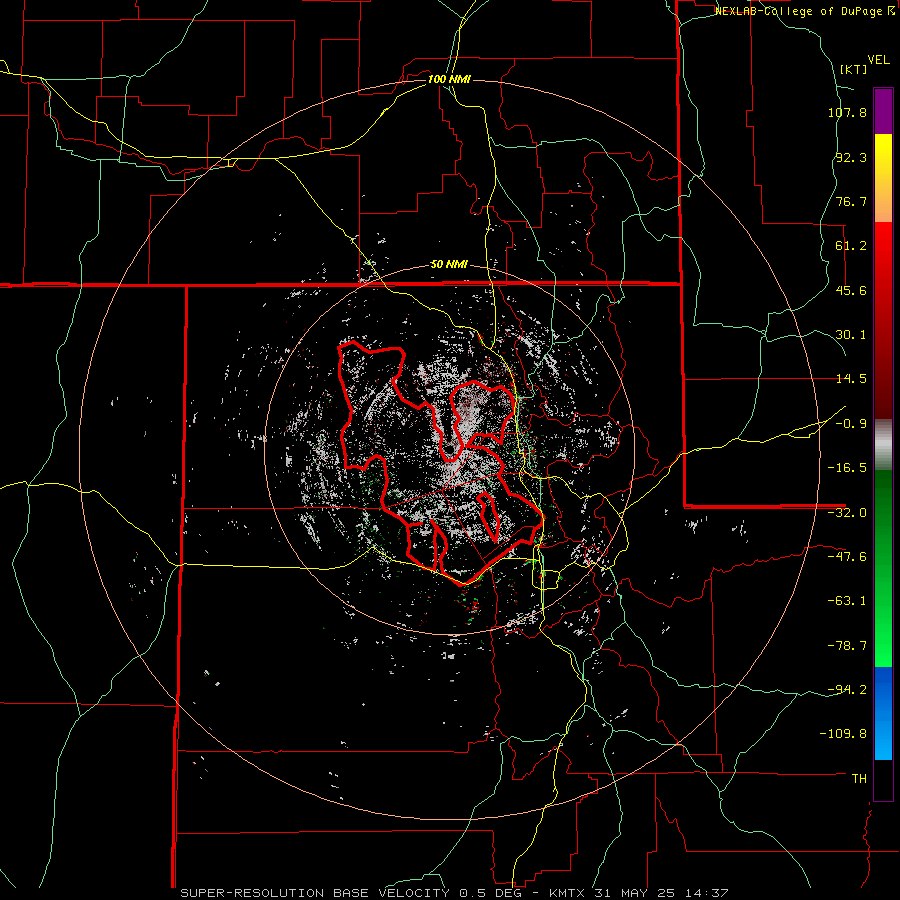
Task: Pick the purple segment of the velocity color bar
Action: [883, 111]
